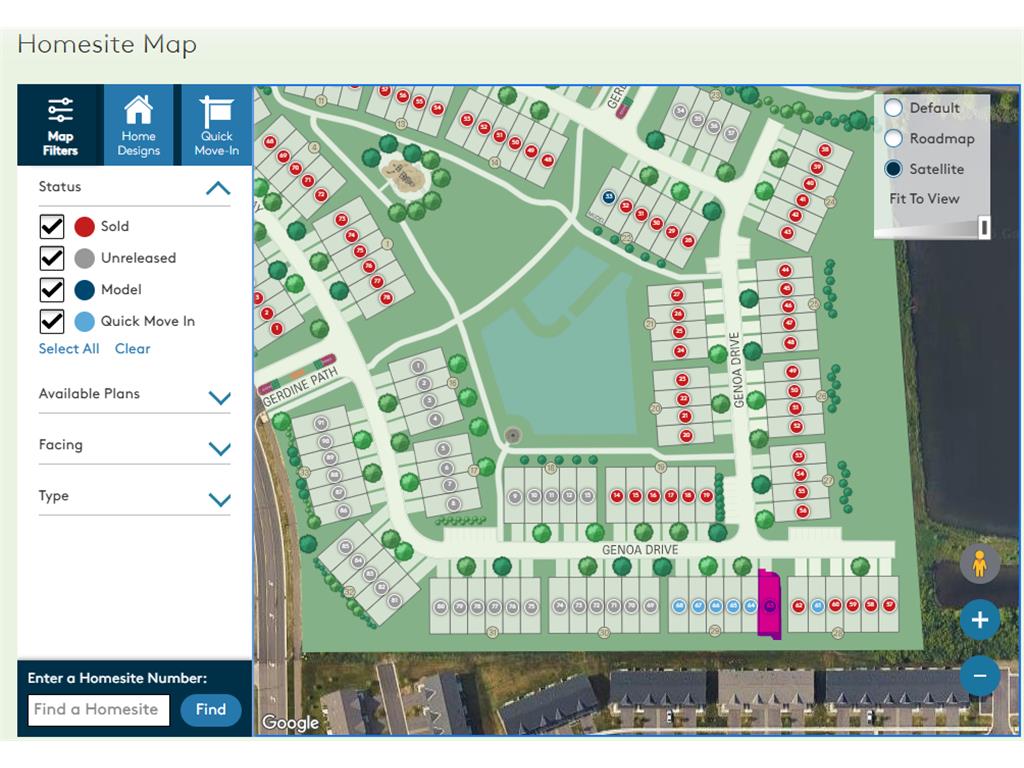Click the Clear filters link
This screenshot has height=768, width=1024.
click(x=133, y=349)
